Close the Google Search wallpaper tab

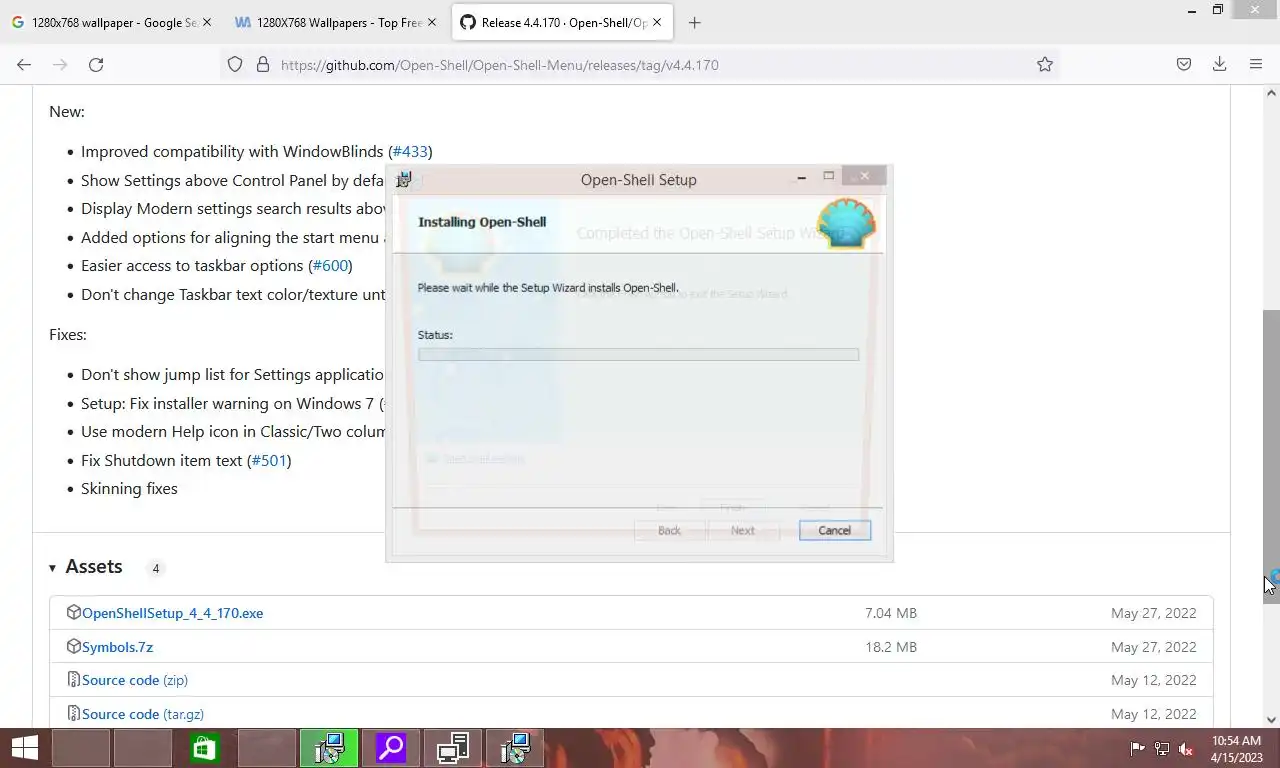[207, 22]
